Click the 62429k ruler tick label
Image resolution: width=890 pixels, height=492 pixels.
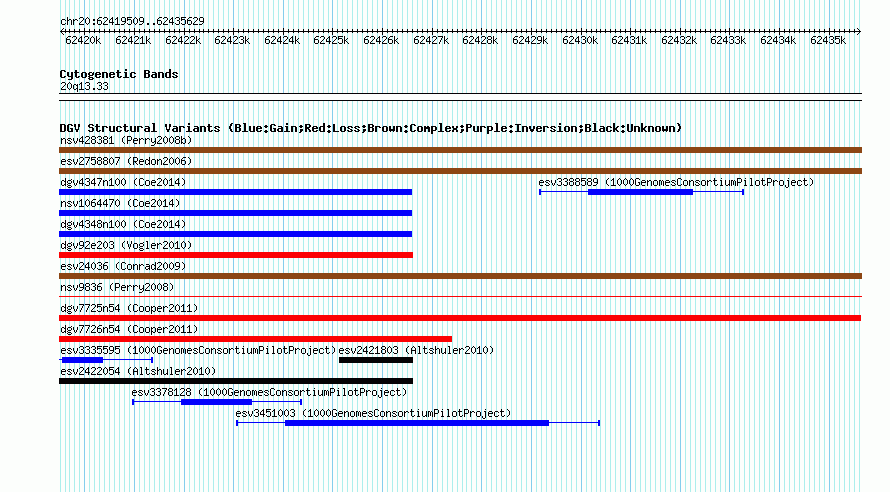(x=530, y=40)
